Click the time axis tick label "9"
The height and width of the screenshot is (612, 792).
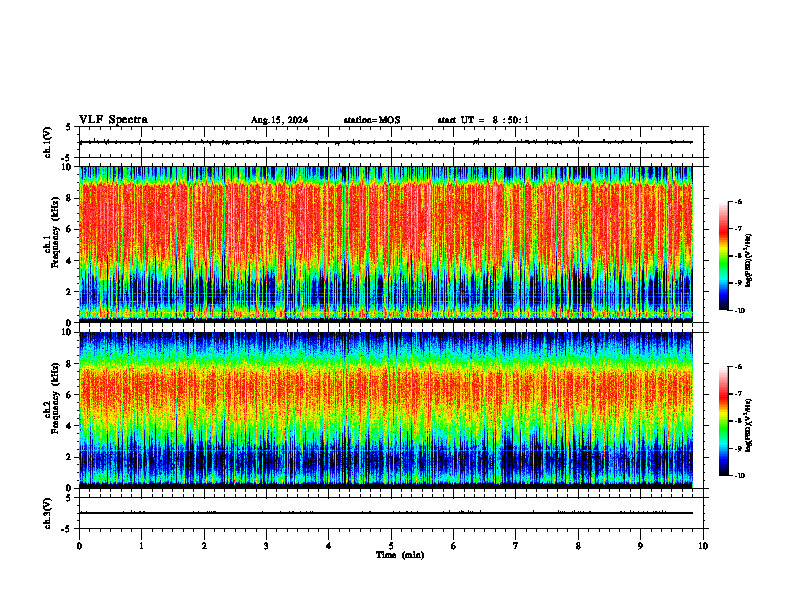(x=640, y=546)
